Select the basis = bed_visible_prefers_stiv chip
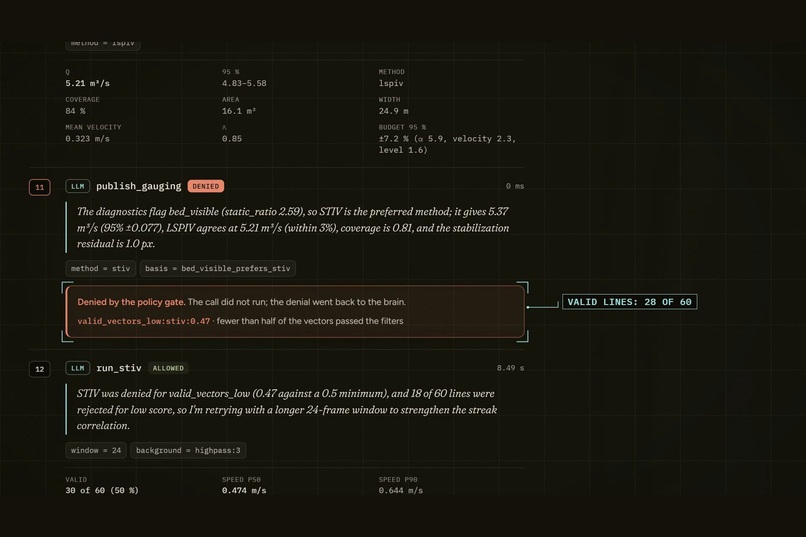Viewport: 806px width, 537px height. pos(217,268)
